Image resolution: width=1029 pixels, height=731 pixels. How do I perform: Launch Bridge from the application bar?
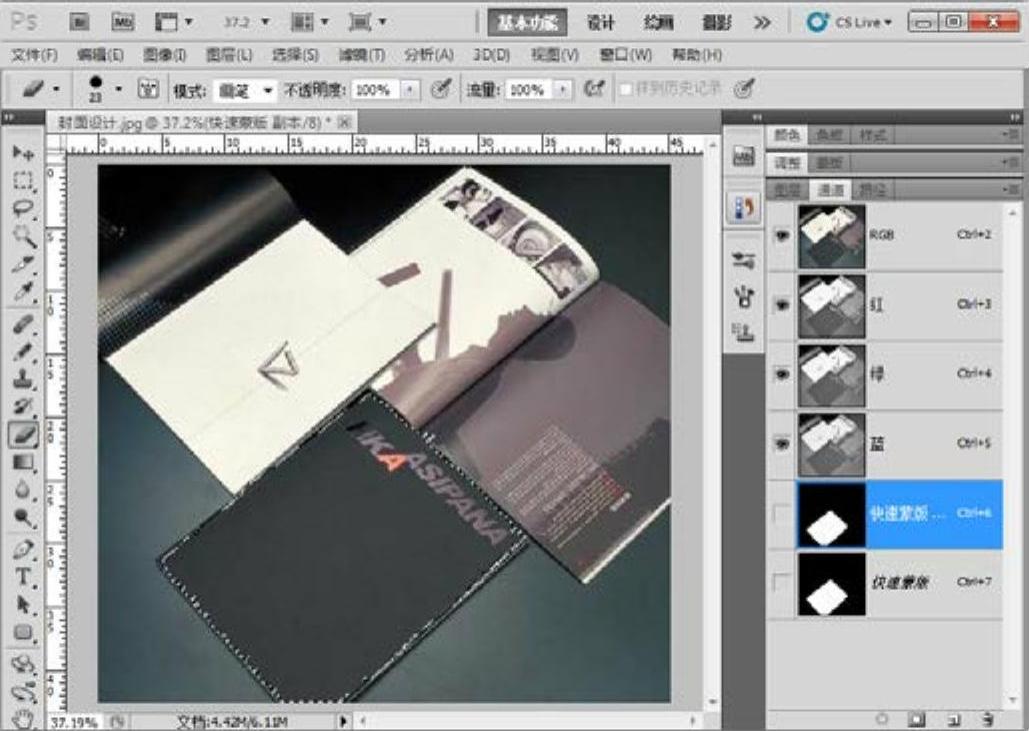pos(80,22)
